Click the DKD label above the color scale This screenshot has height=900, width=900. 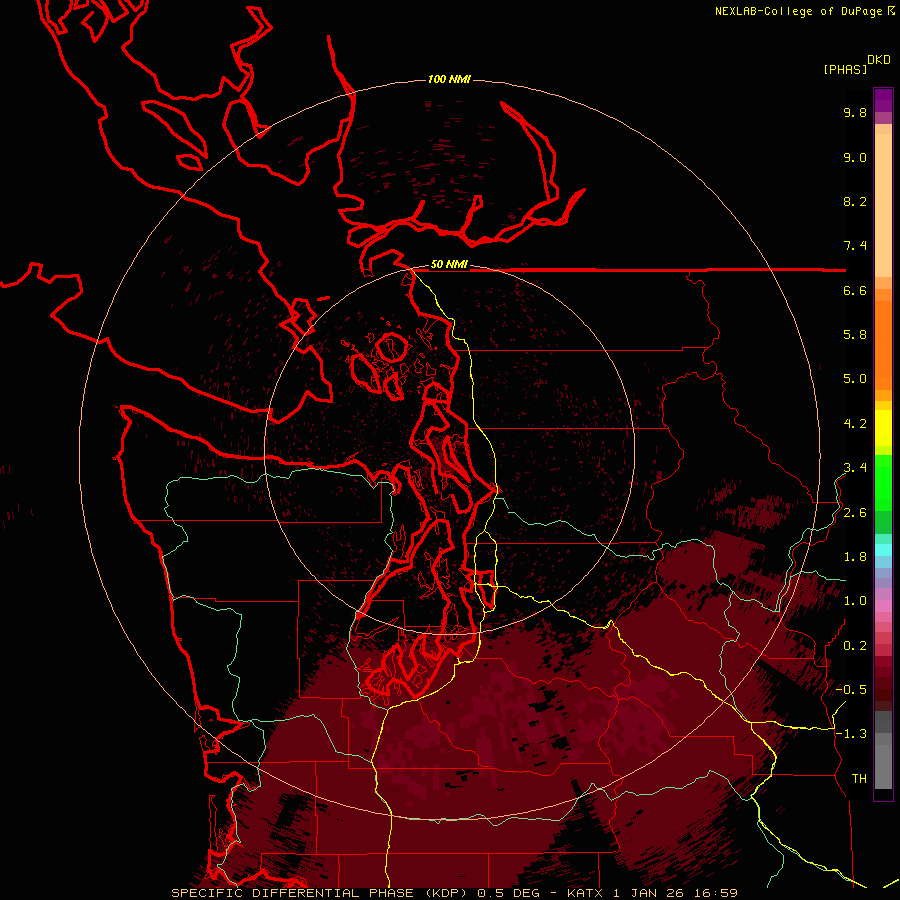click(x=879, y=60)
